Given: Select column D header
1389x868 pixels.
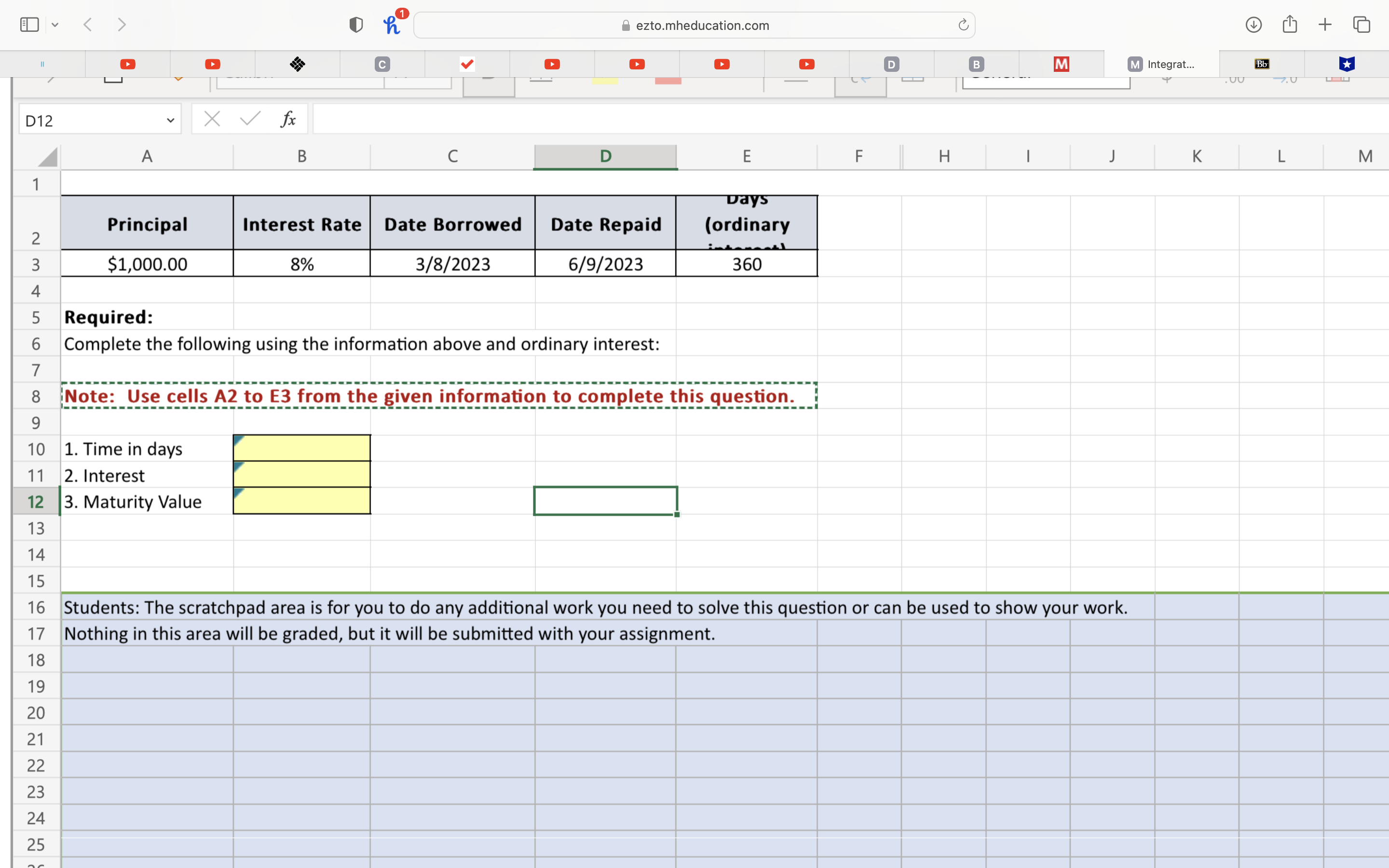Looking at the screenshot, I should click(605, 156).
